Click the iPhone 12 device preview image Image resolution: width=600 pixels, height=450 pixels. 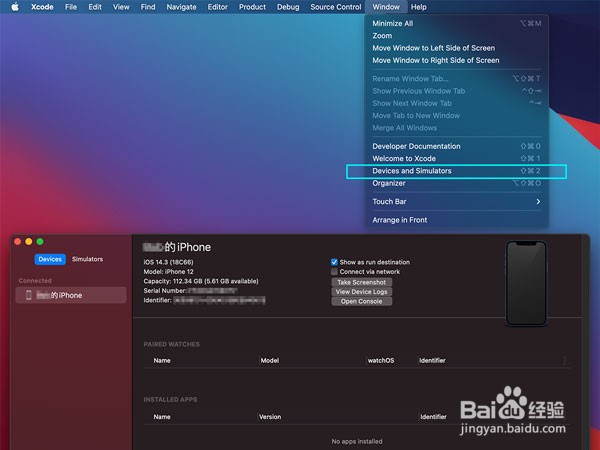(x=526, y=283)
